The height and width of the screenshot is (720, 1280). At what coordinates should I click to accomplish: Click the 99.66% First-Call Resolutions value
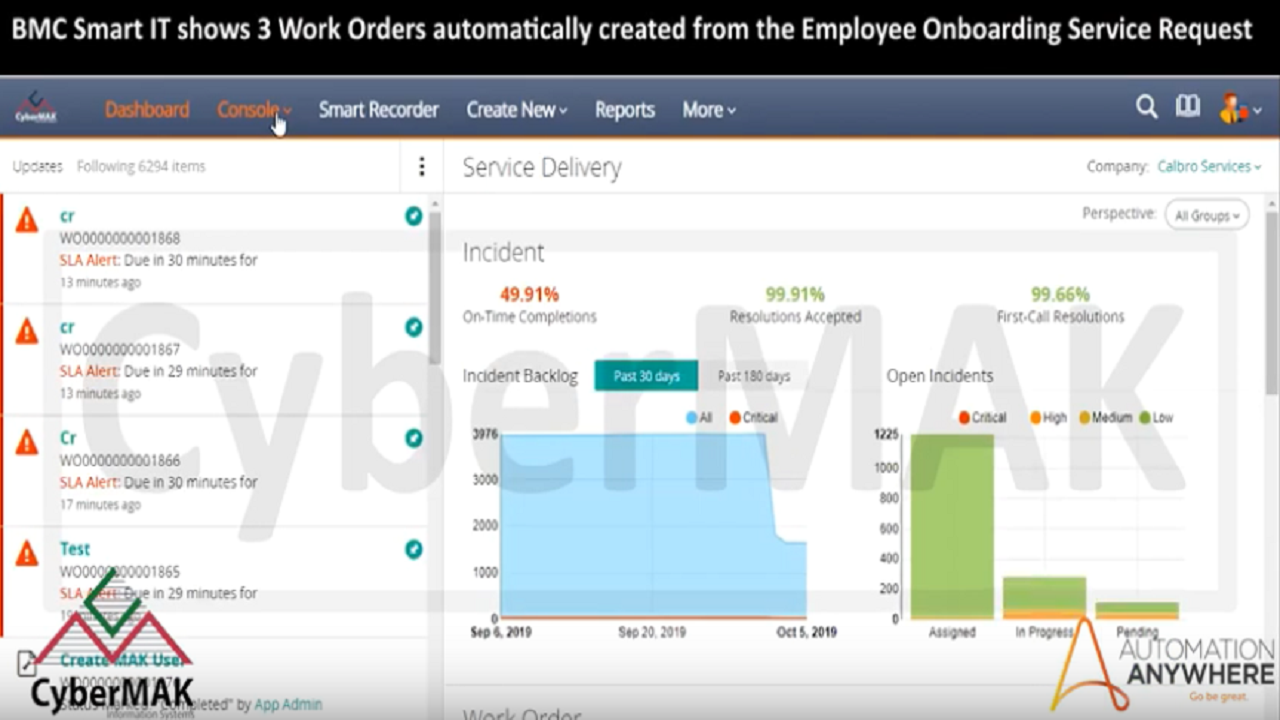tap(1060, 294)
